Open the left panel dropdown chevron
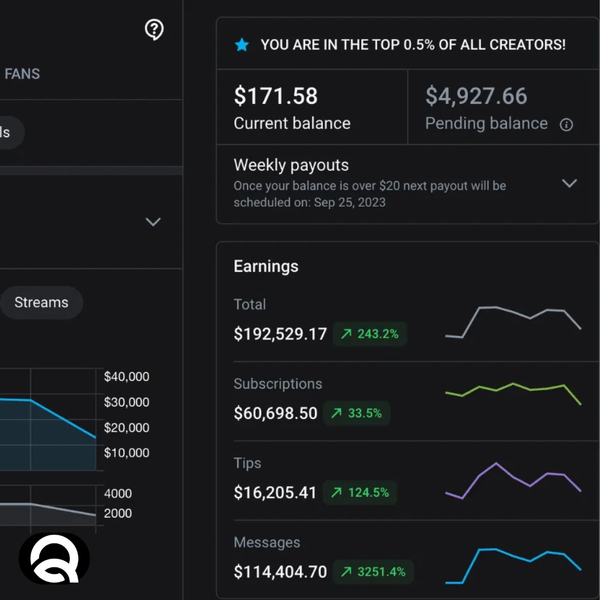 point(153,222)
